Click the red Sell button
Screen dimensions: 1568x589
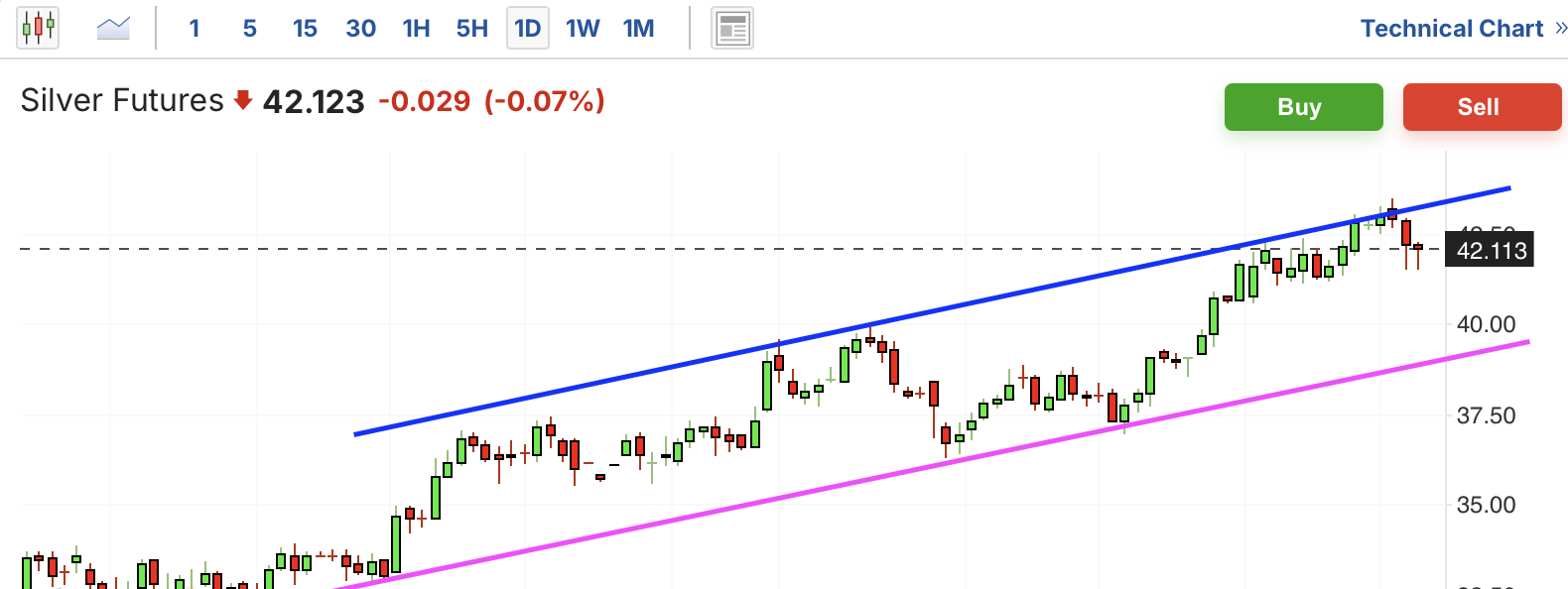(1482, 107)
